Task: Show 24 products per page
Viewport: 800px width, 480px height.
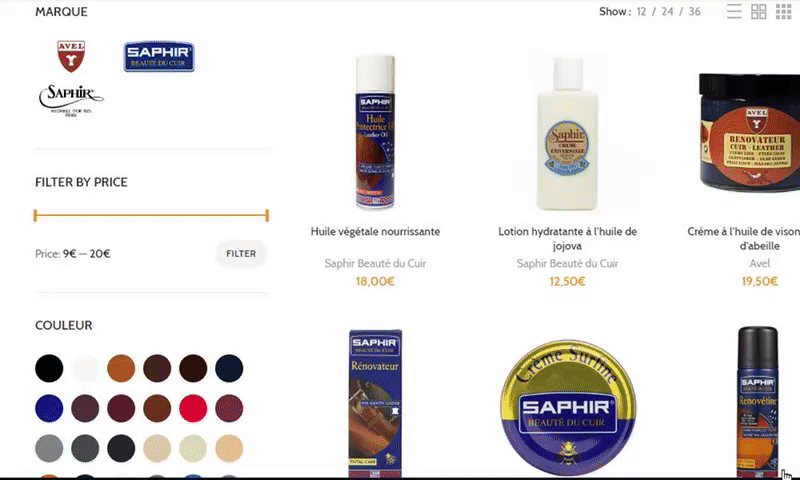Action: (x=667, y=11)
